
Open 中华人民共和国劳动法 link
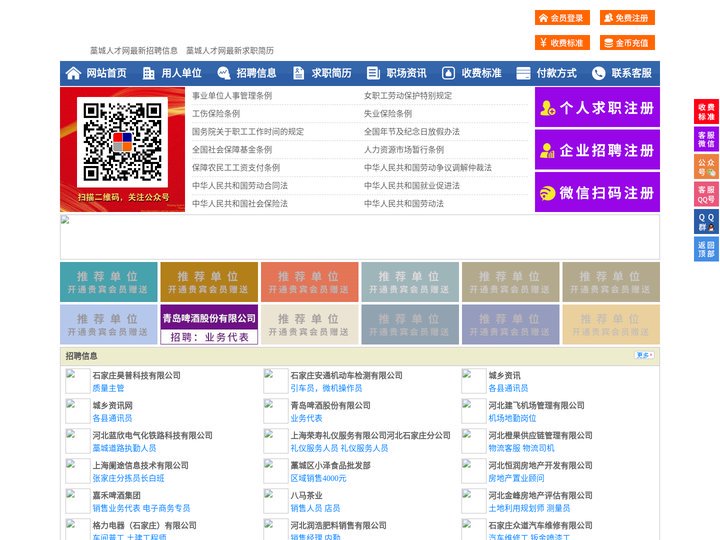[x=404, y=203]
